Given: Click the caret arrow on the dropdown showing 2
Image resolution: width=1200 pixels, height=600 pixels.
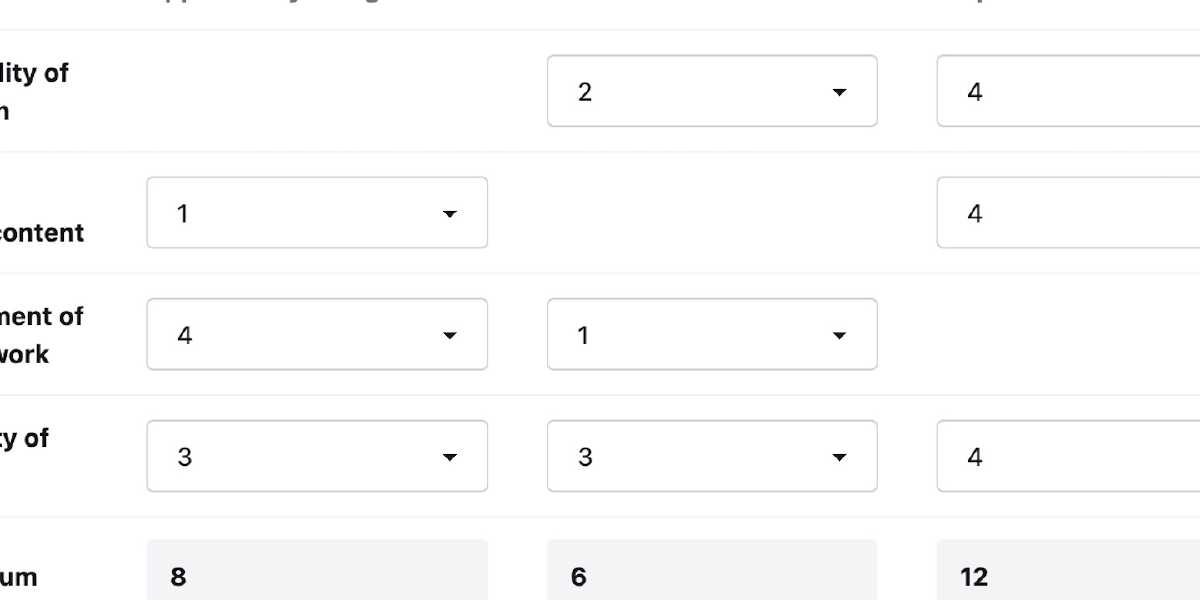Looking at the screenshot, I should pyautogui.click(x=839, y=92).
